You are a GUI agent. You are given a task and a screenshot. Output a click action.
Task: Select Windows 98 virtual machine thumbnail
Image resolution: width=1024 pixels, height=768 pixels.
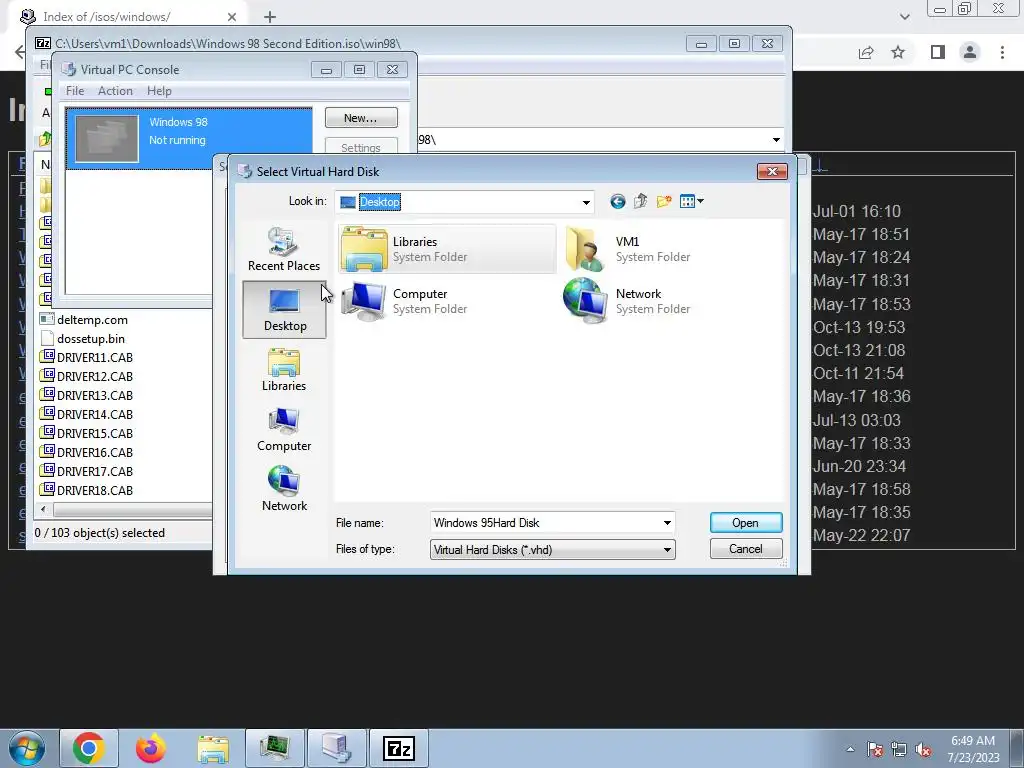pyautogui.click(x=106, y=138)
